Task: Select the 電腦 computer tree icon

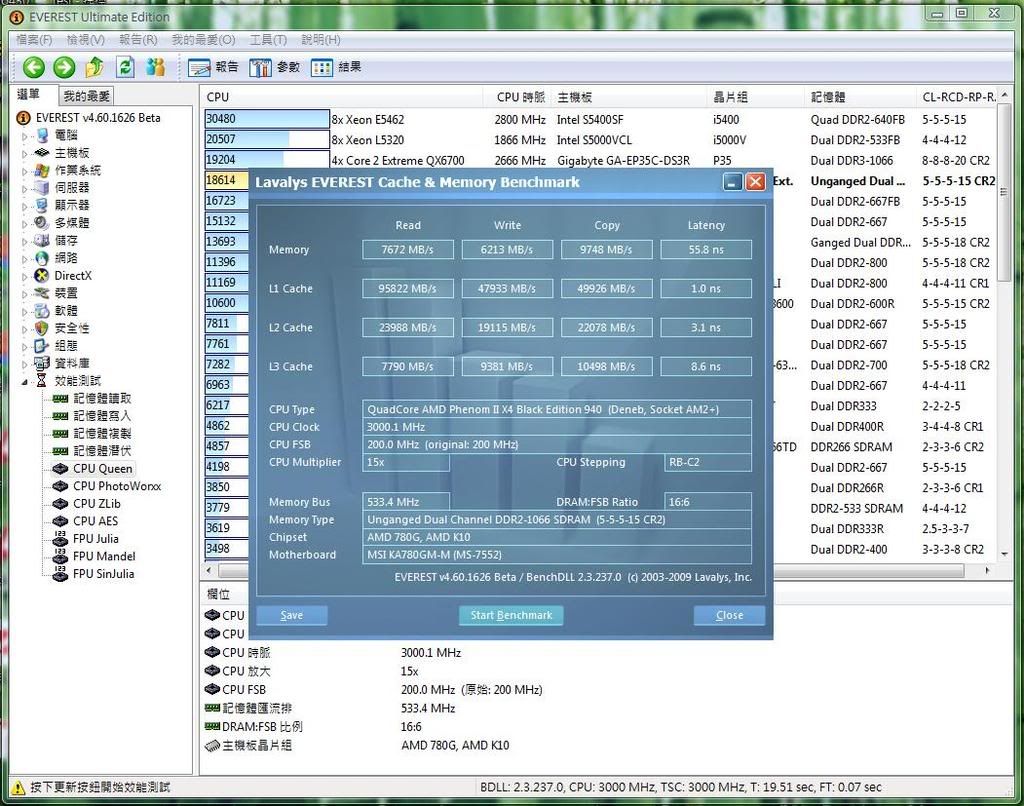Action: [42, 135]
